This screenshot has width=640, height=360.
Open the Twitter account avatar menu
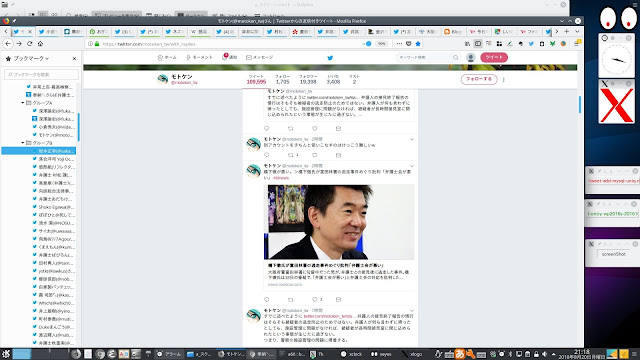coord(471,58)
